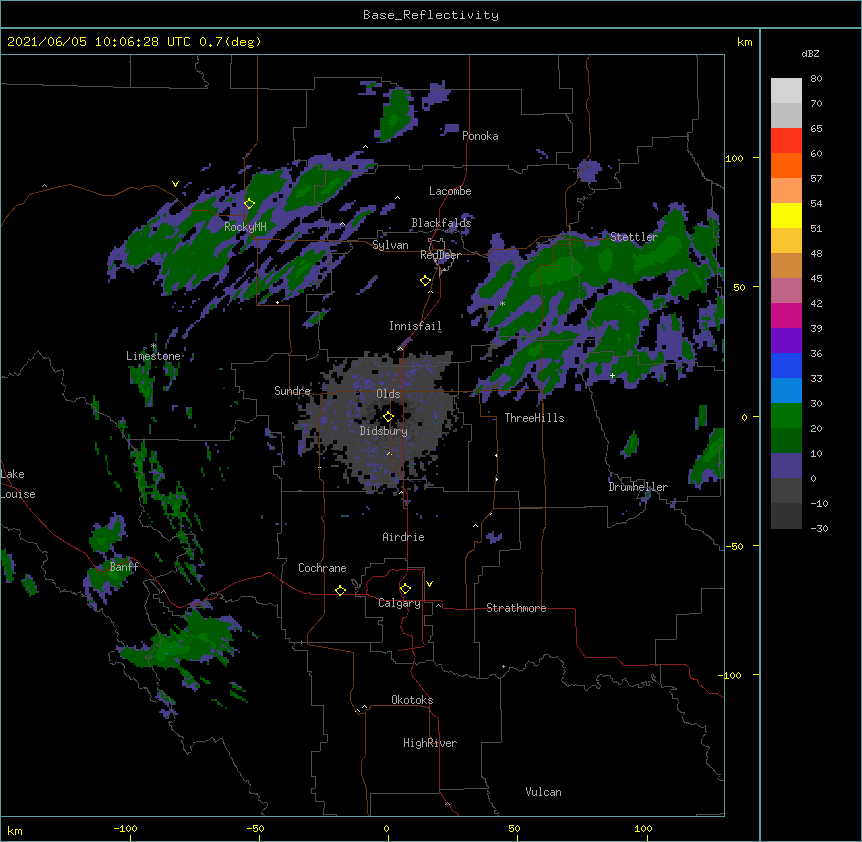Click the red 60-65 dBZ legend swatch

click(x=786, y=141)
